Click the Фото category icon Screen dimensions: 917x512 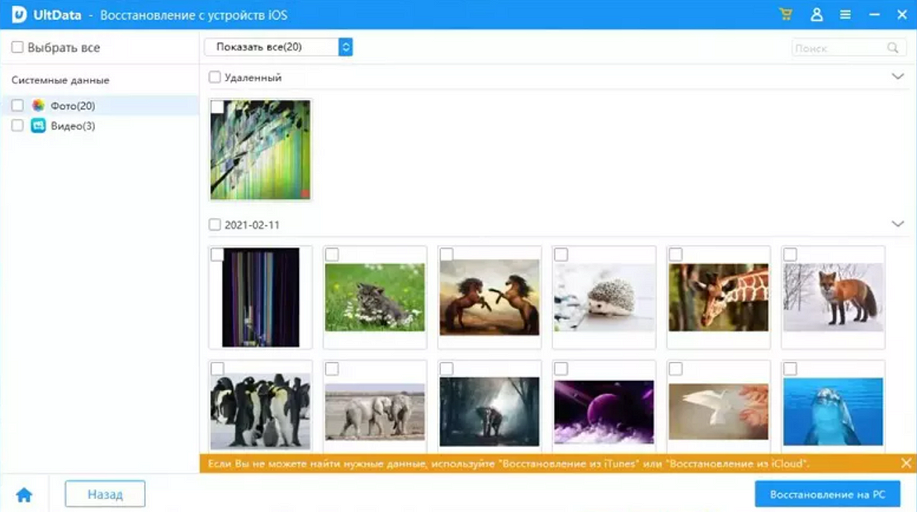pos(38,106)
